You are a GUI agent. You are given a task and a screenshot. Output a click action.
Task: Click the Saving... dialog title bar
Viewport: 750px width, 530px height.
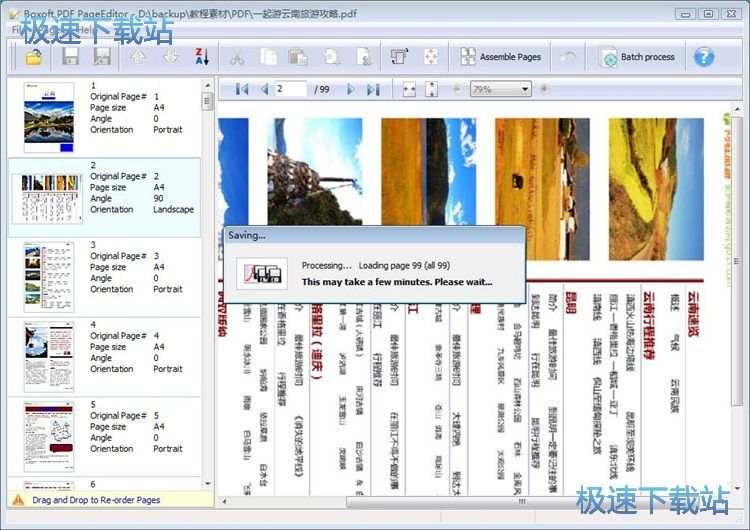click(x=375, y=235)
